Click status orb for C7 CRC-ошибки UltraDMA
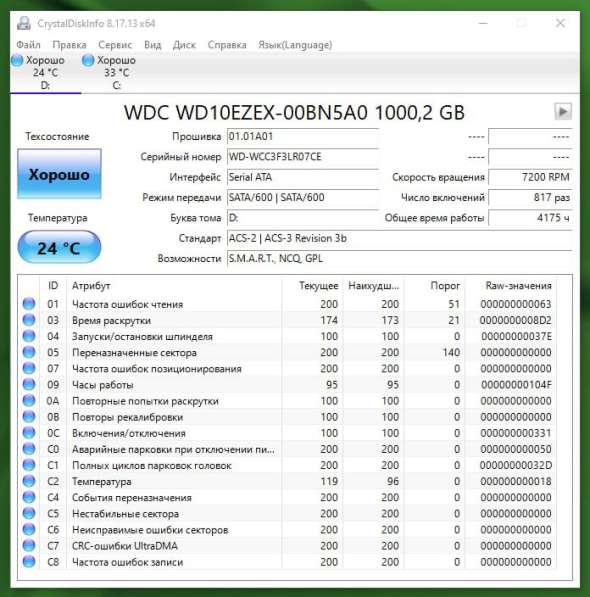The image size is (590, 597). click(29, 546)
